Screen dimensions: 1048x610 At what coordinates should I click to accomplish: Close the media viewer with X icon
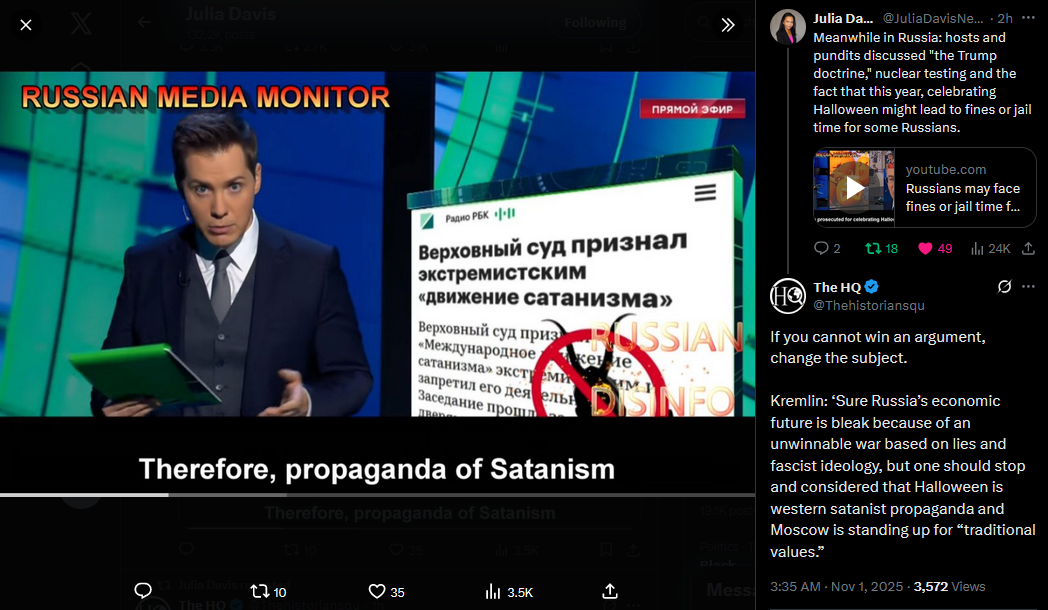(26, 25)
